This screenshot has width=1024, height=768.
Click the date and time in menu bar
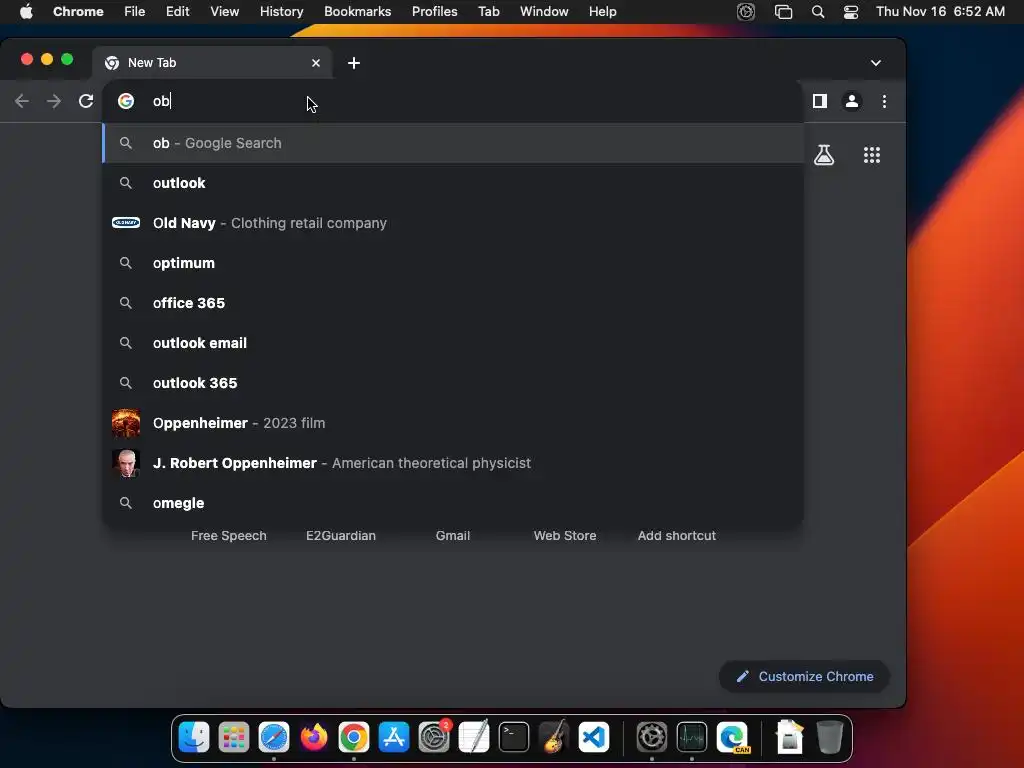coord(940,11)
